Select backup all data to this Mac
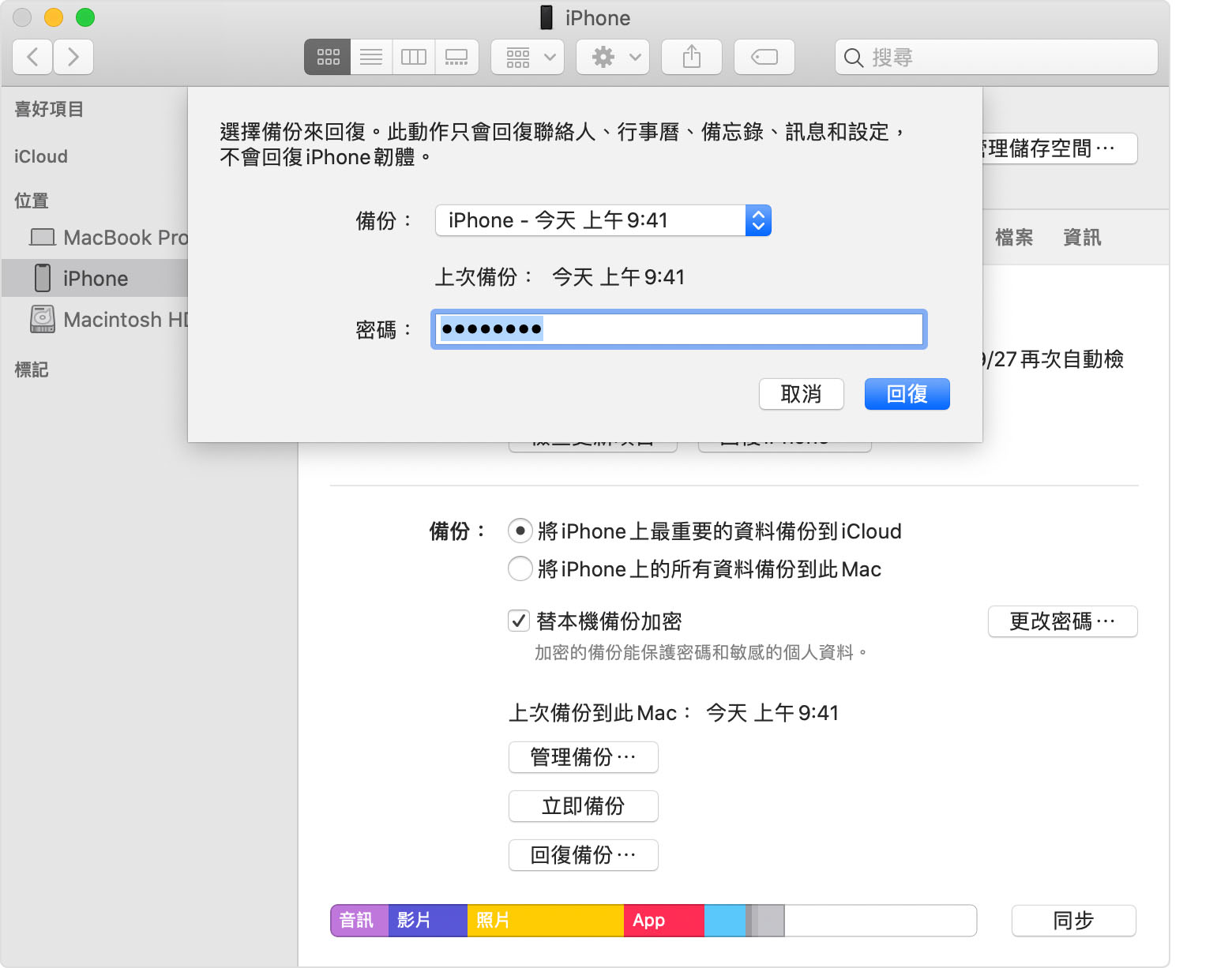 pyautogui.click(x=520, y=569)
